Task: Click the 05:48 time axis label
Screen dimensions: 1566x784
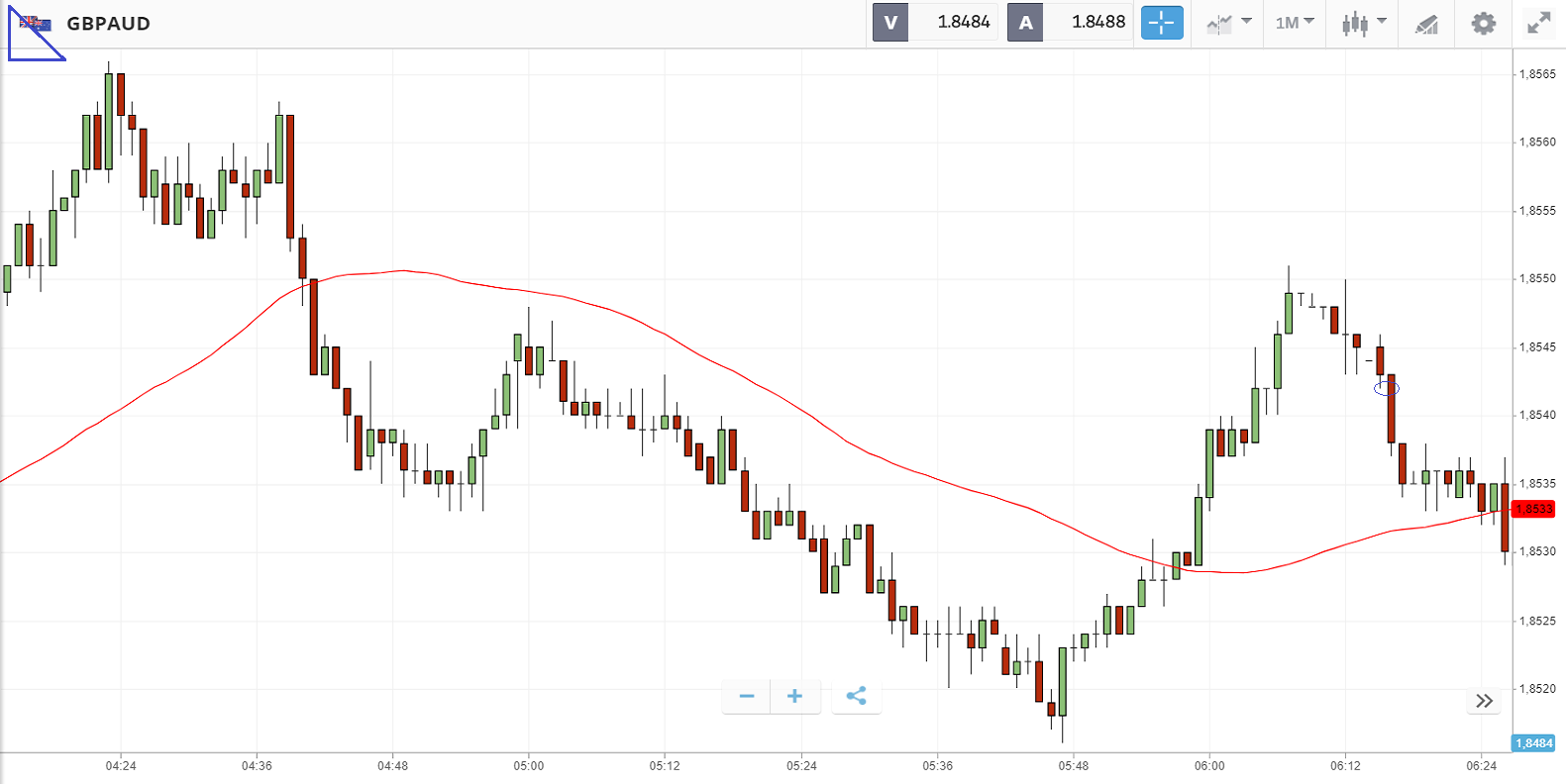Action: (1074, 766)
